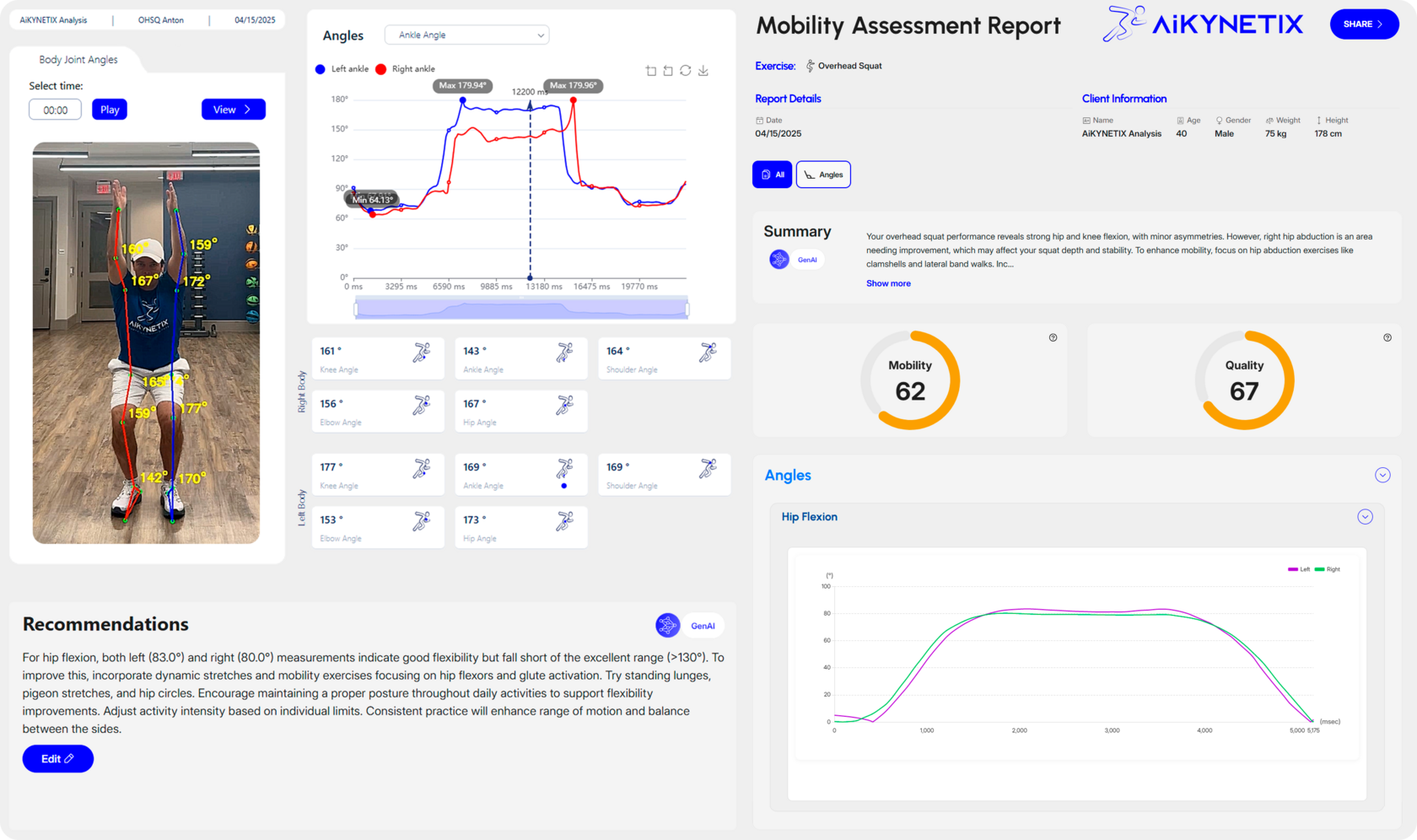Click the Mobility score help icon
Image resolution: width=1417 pixels, height=840 pixels.
coord(1053,337)
